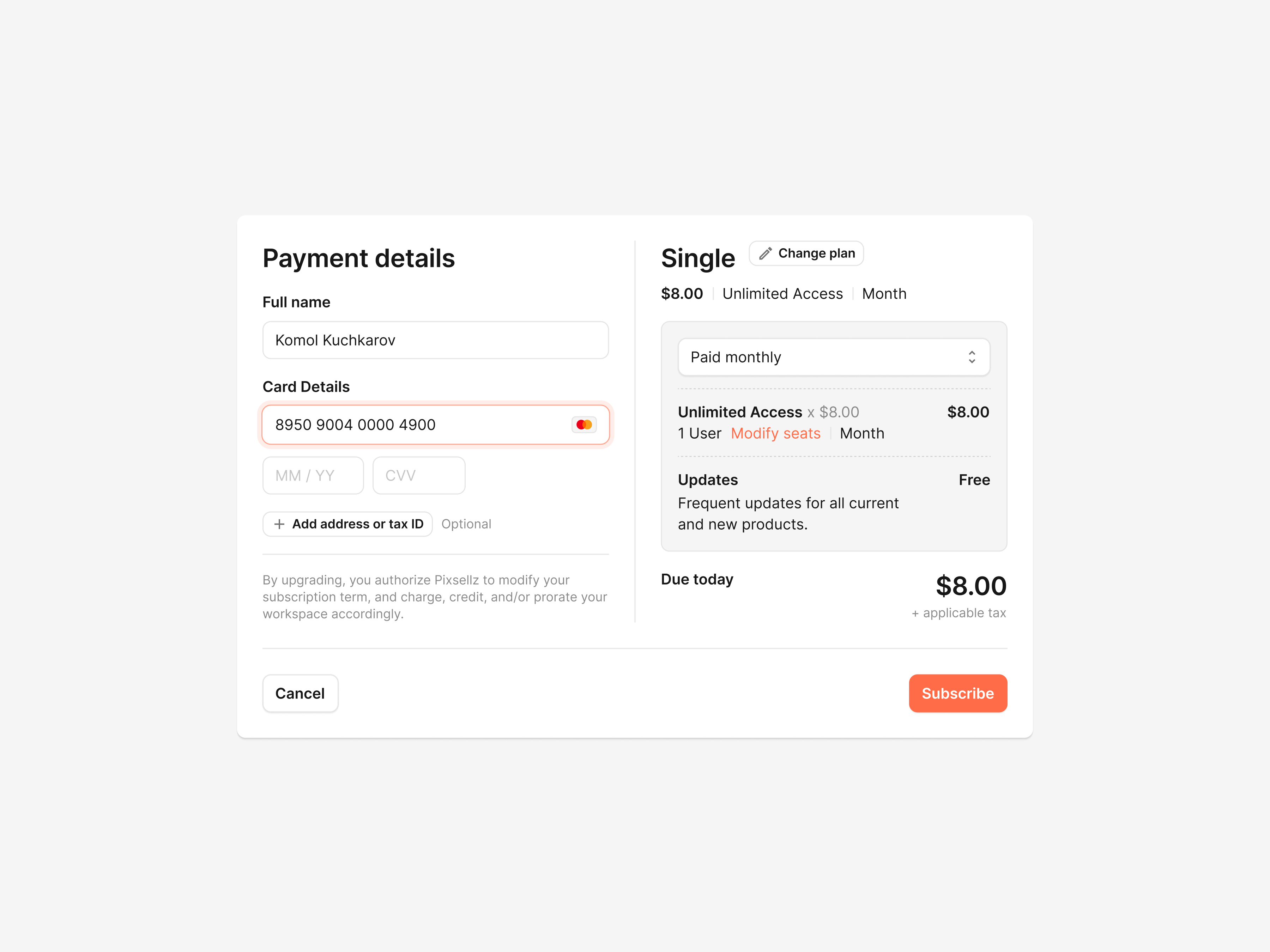Focus the Full name input field

tap(435, 340)
